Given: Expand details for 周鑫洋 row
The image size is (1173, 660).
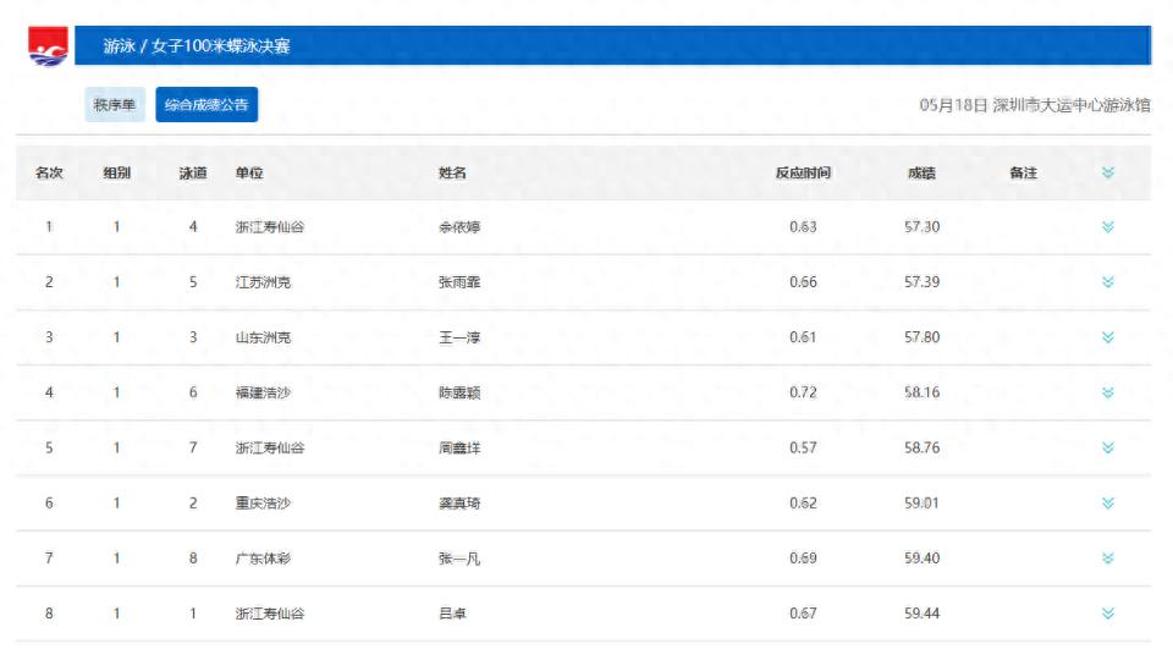Looking at the screenshot, I should [x=1108, y=447].
